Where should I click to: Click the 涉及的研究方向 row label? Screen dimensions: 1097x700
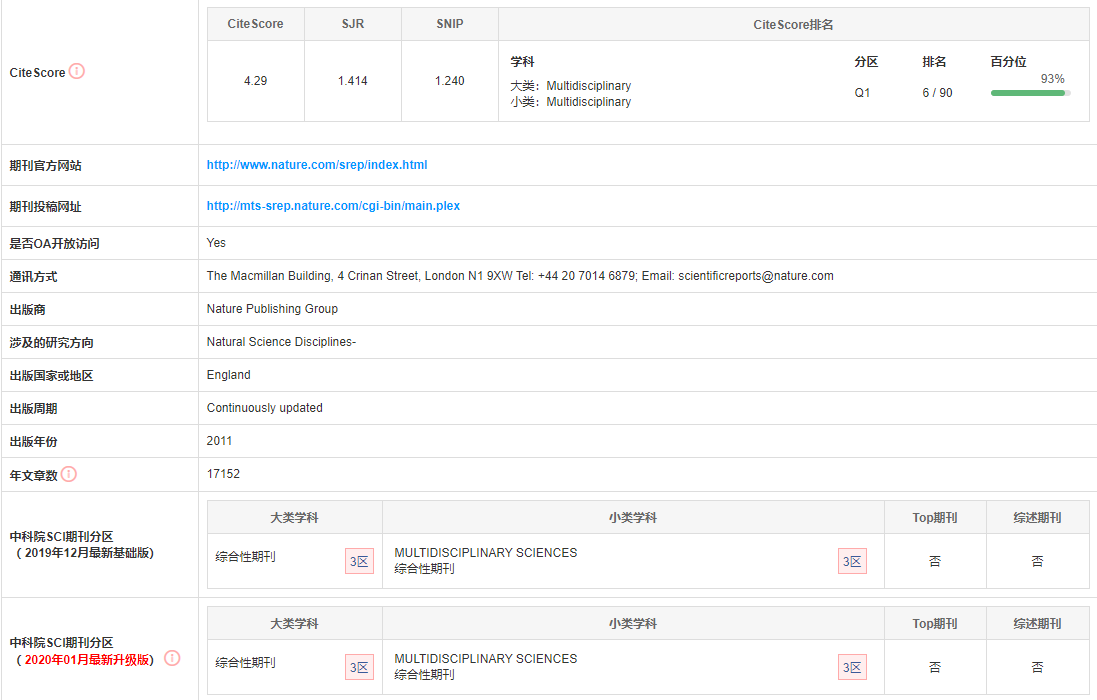pyautogui.click(x=51, y=343)
